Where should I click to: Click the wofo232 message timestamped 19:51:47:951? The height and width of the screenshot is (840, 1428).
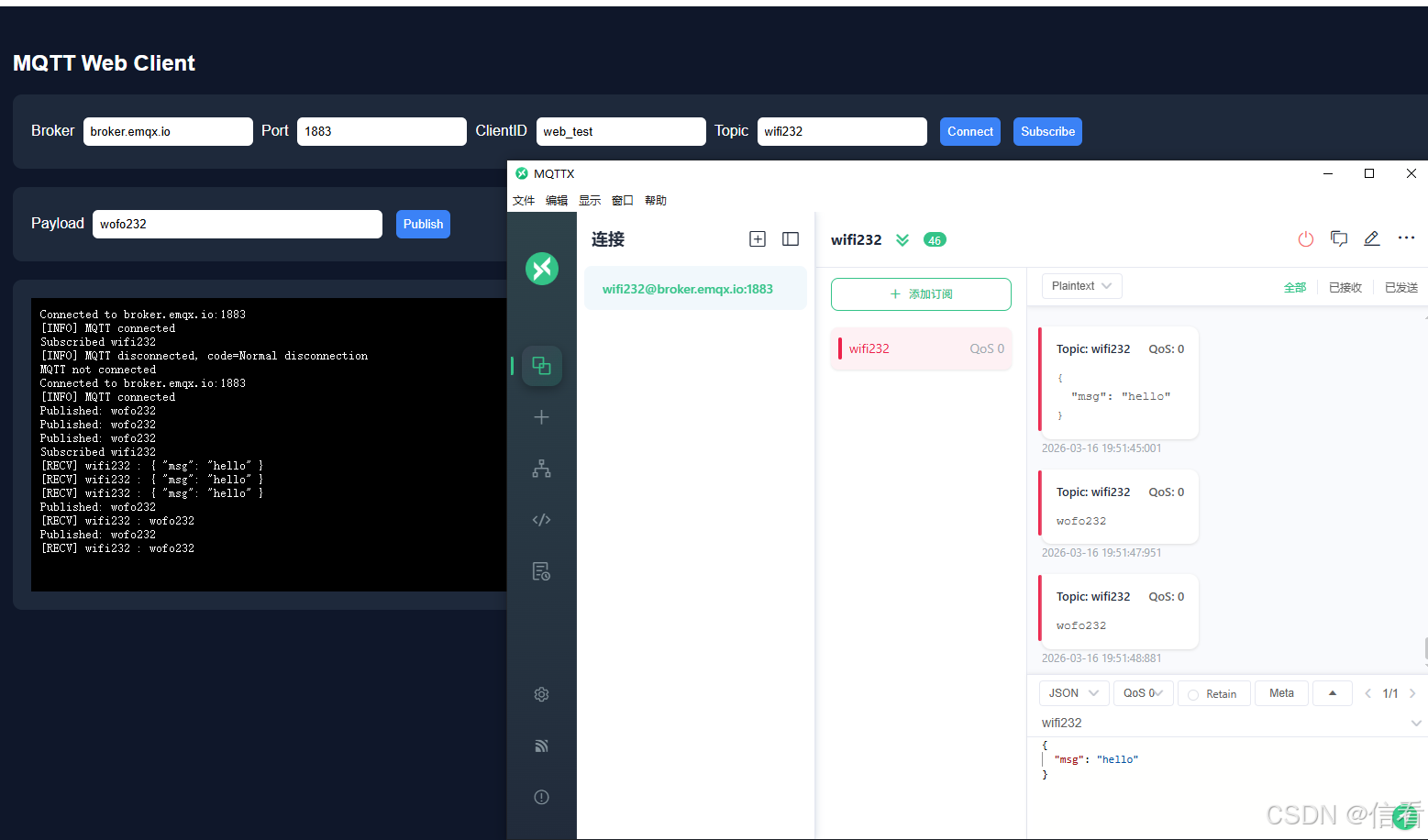1118,505
